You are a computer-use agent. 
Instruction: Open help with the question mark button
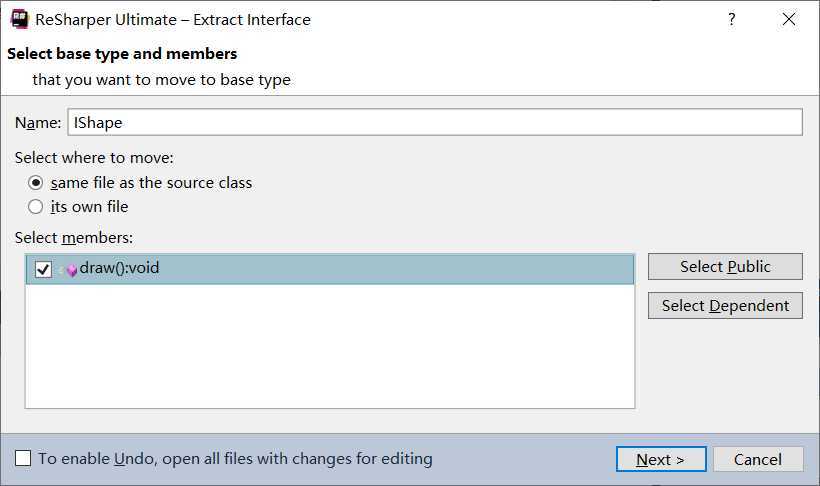(x=732, y=19)
